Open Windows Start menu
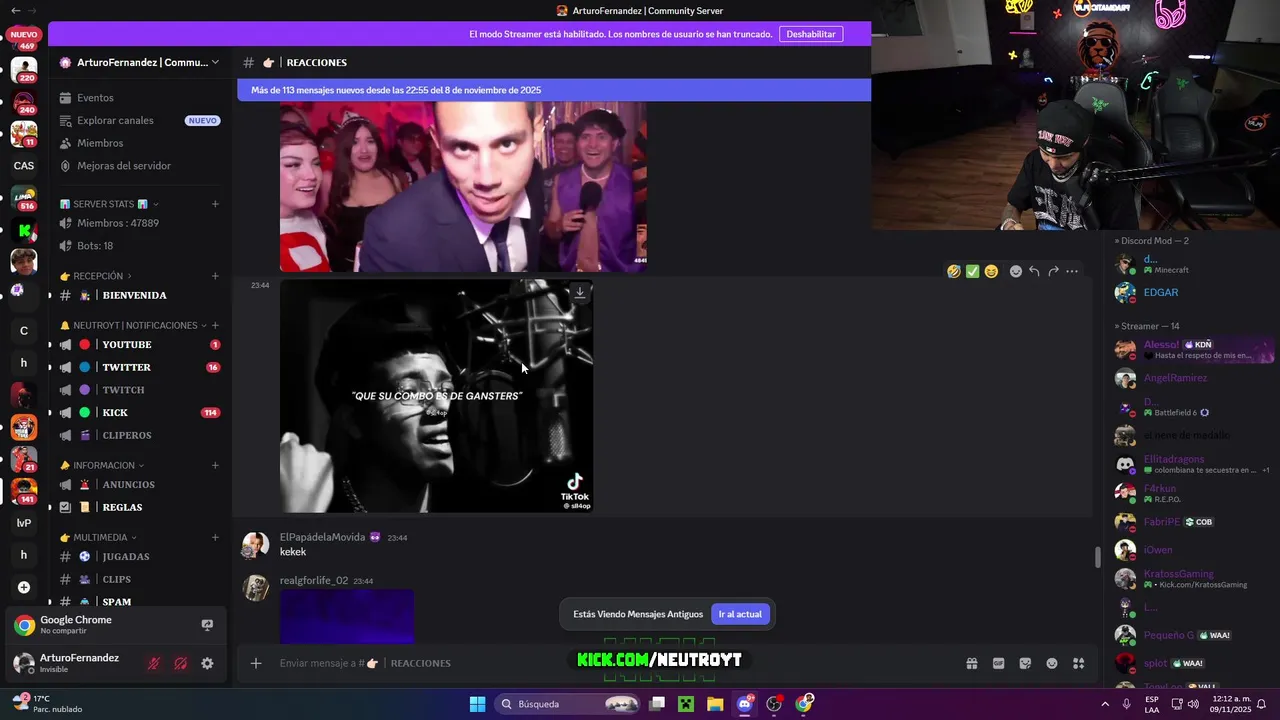Viewport: 1280px width, 720px height. 478,704
